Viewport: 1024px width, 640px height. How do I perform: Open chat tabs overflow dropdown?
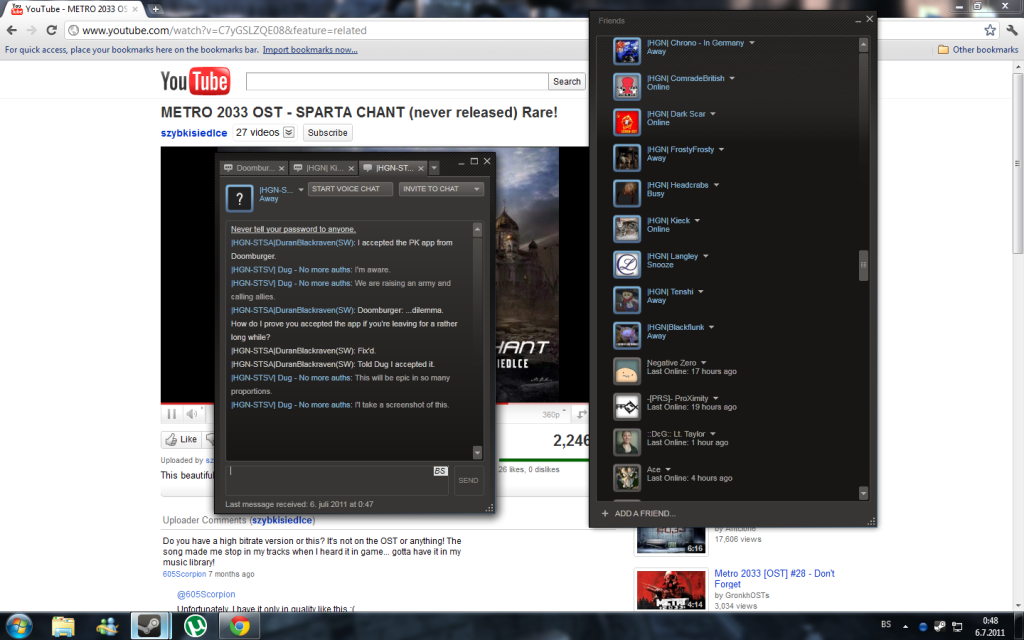point(434,168)
